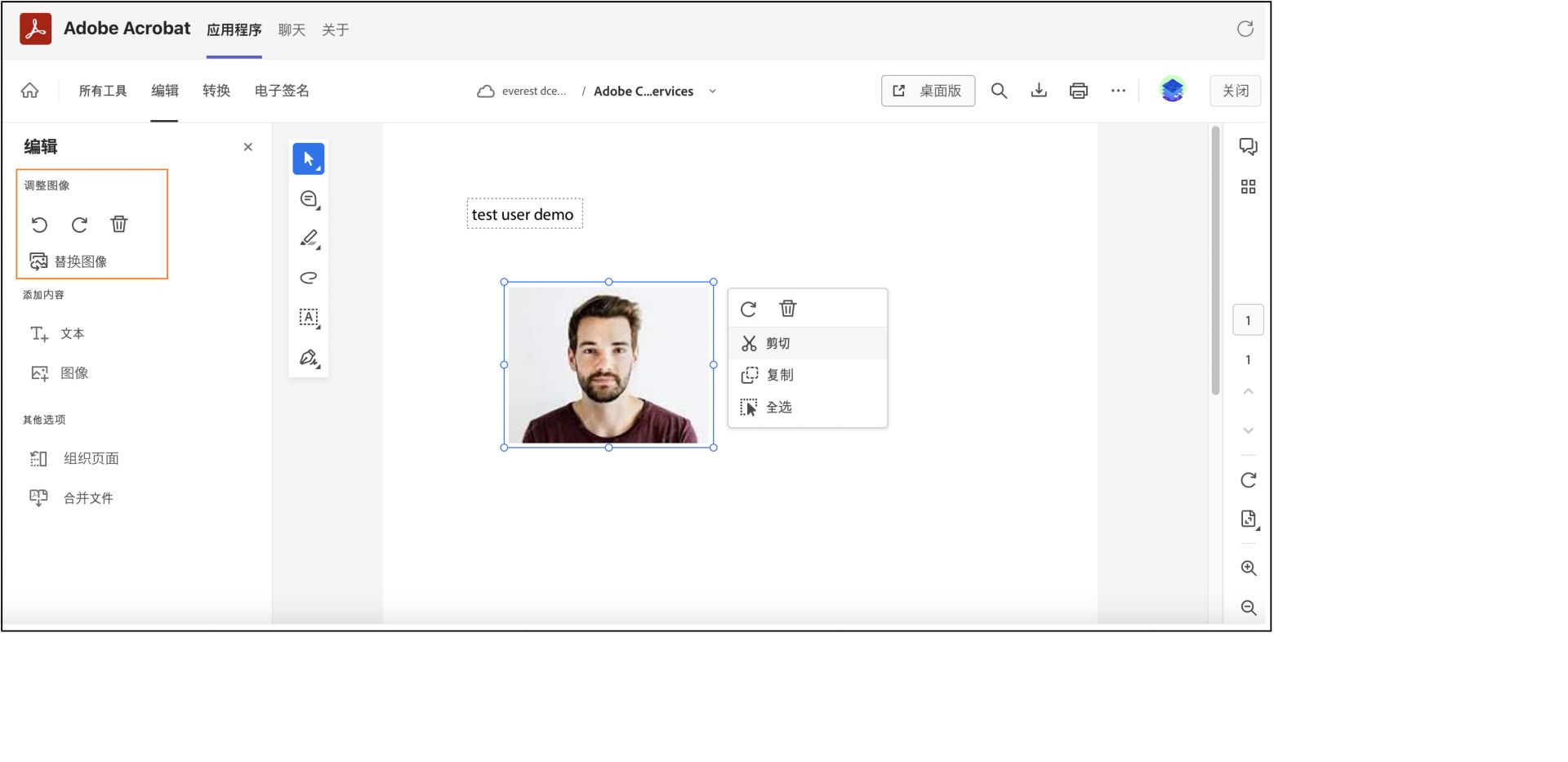The height and width of the screenshot is (762, 1568).
Task: Go to previous page with up chevron
Action: (x=1248, y=391)
